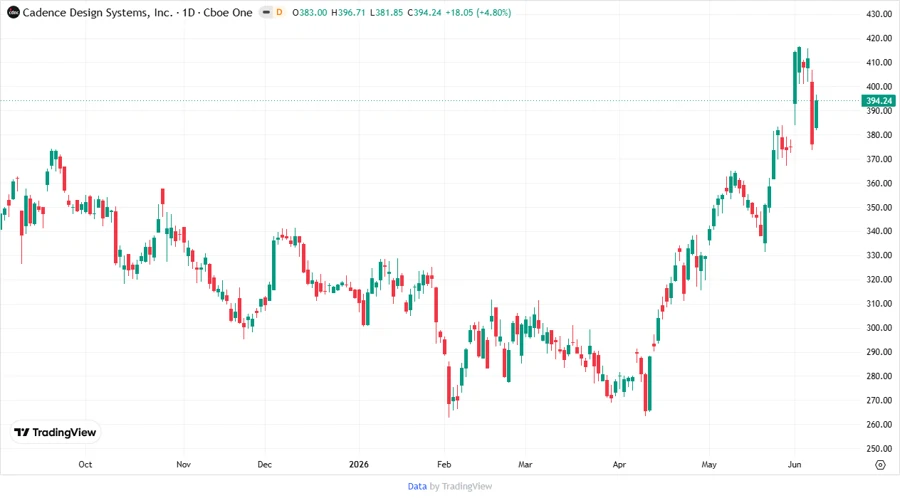Screen dimensions: 900x498
Task: Click the Nov label on time axis
Action: click(x=184, y=464)
